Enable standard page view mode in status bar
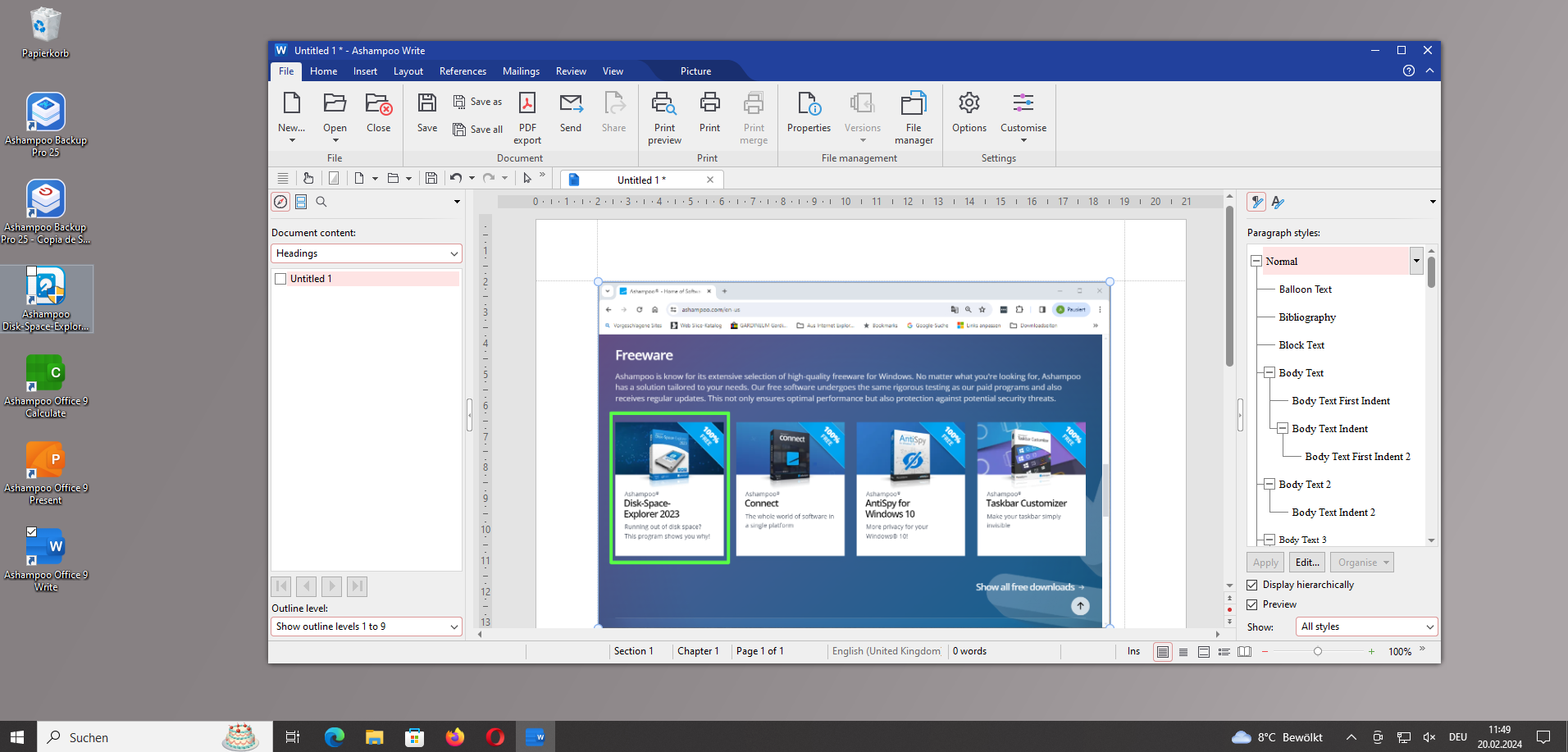Screen dimensions: 1568x752 pyautogui.click(x=1163, y=652)
